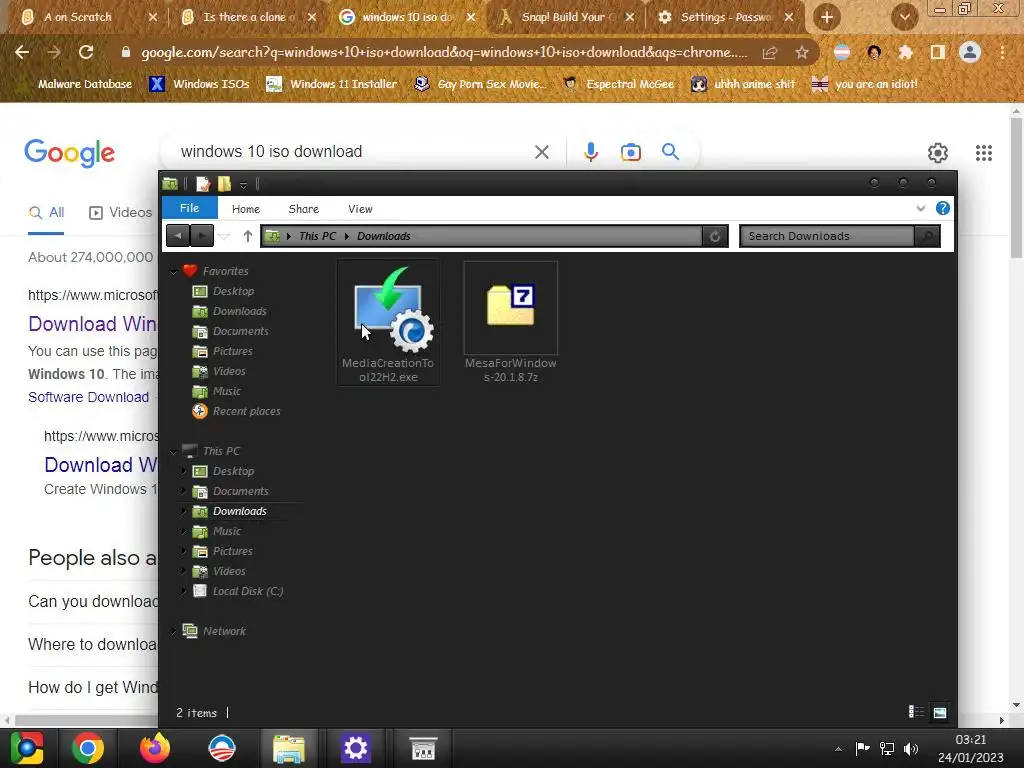This screenshot has width=1024, height=768.
Task: Start Google voice search
Action: [590, 152]
